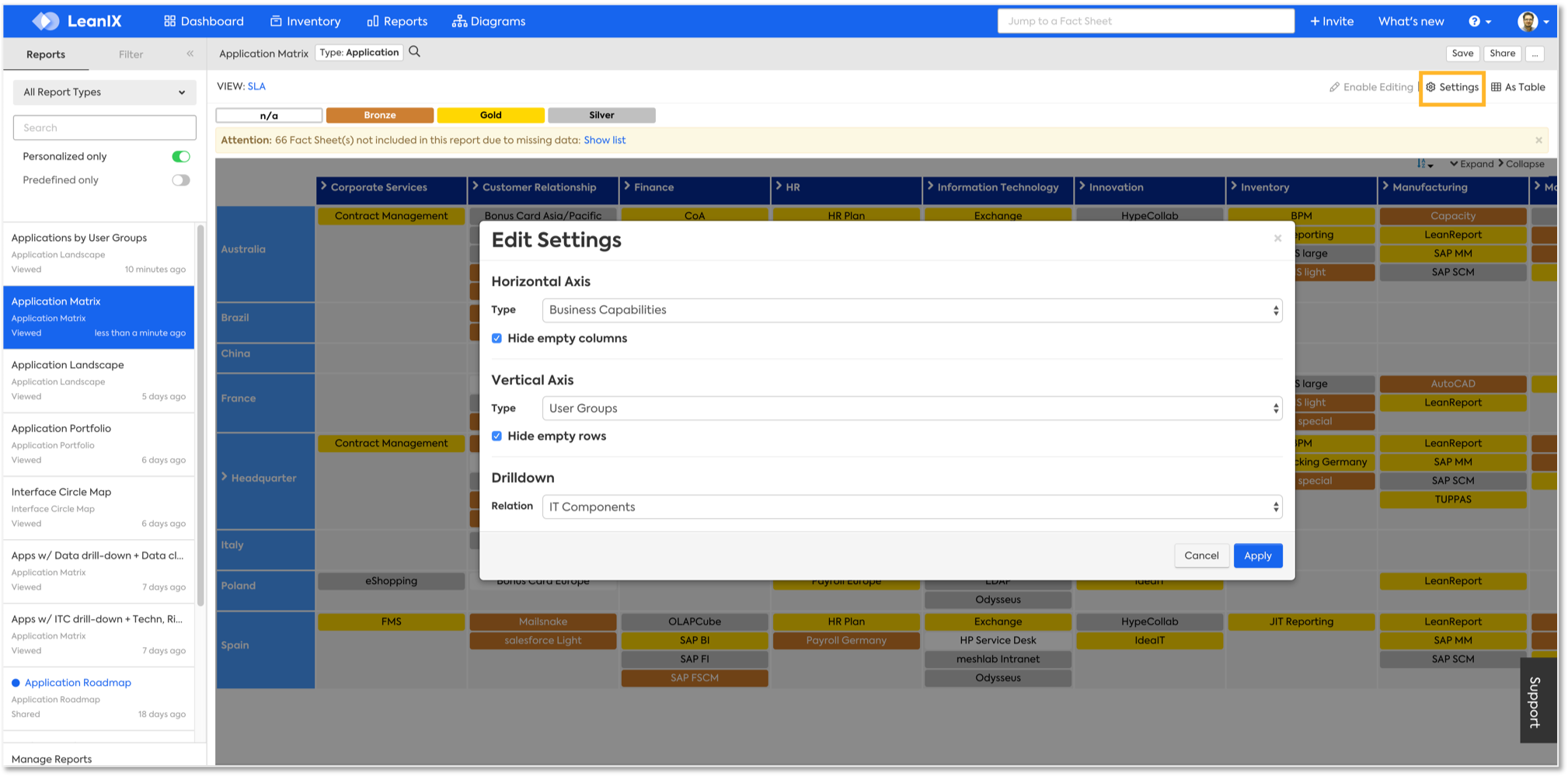Screen dimensions: 1568x776
Task: Open Horizontal Axis Type dropdown
Action: pos(911,310)
